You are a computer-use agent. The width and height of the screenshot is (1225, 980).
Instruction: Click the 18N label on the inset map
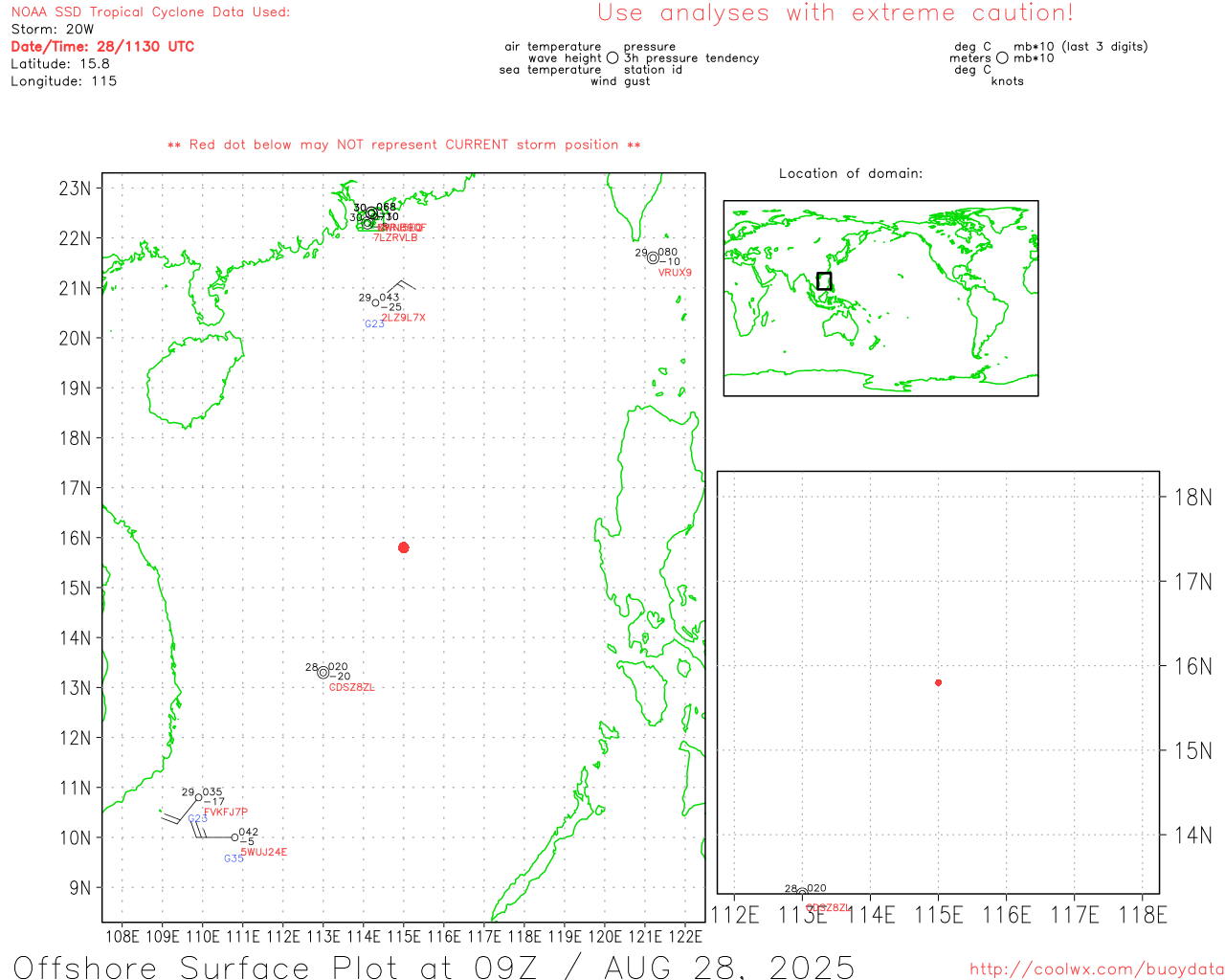point(1192,497)
